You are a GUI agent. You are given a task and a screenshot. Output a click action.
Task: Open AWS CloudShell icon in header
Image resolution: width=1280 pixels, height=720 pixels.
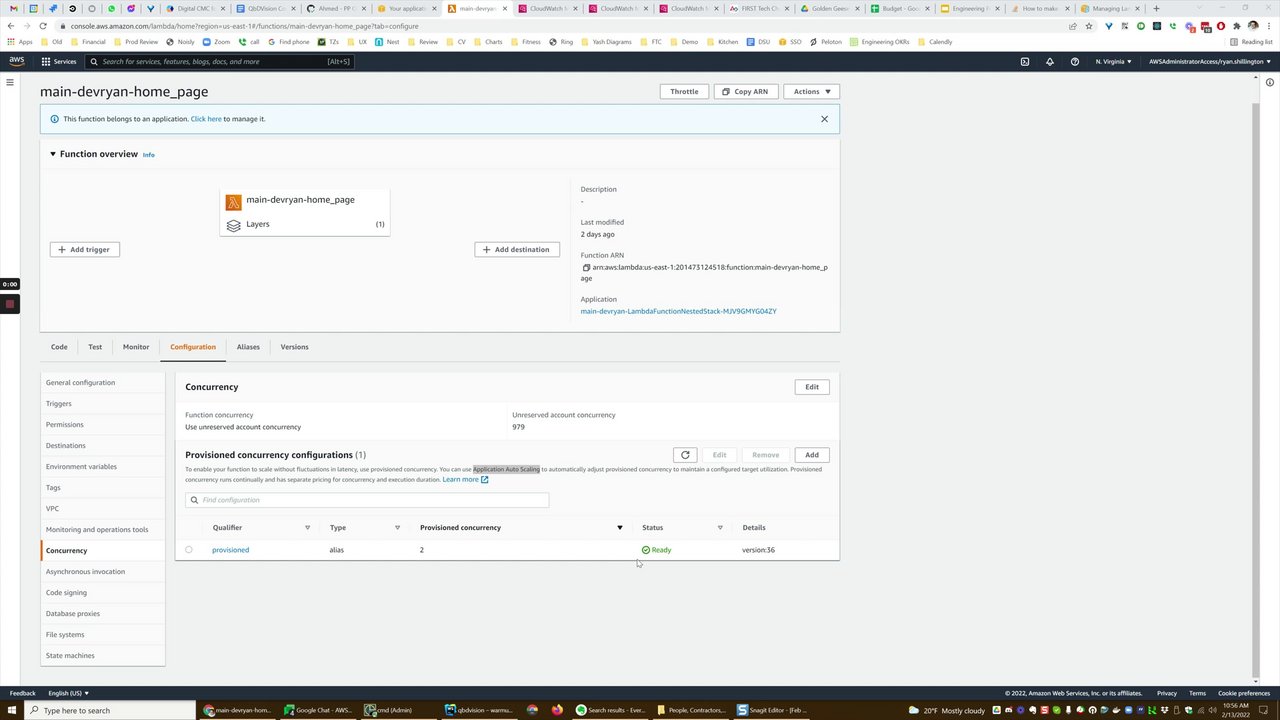[1024, 61]
